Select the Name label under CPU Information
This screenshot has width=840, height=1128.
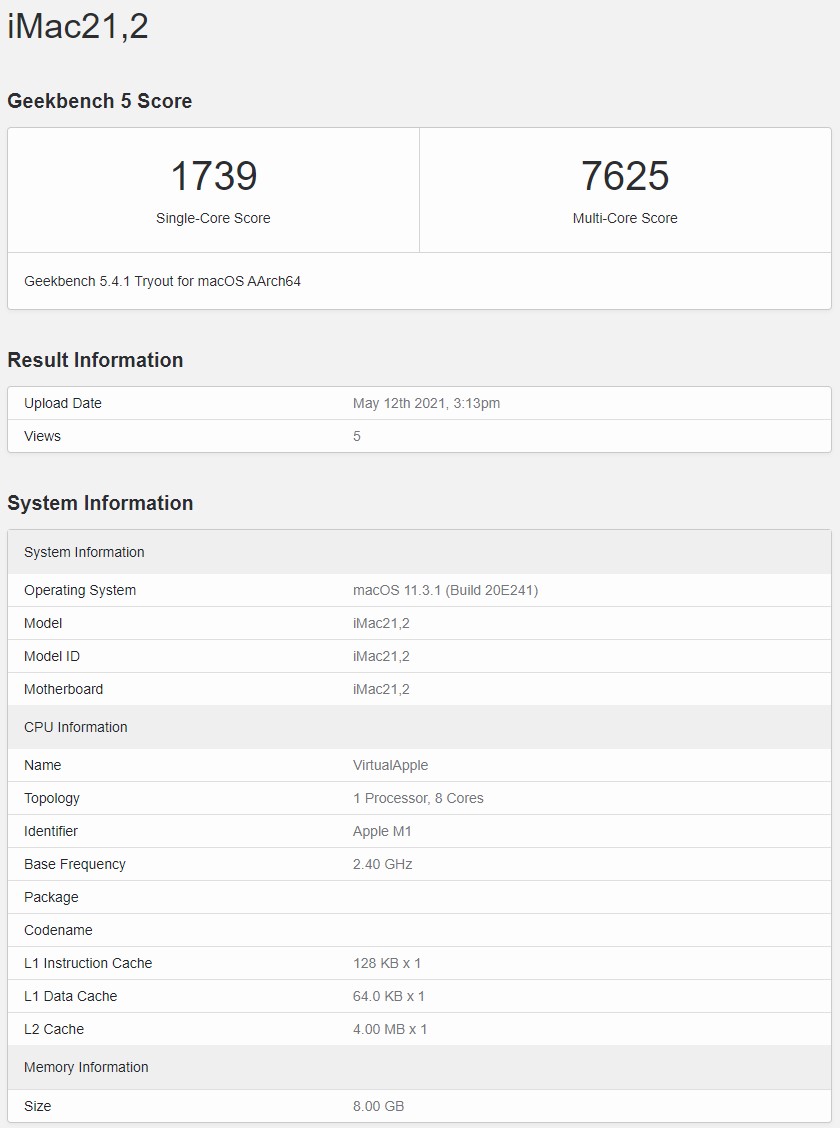(42, 765)
